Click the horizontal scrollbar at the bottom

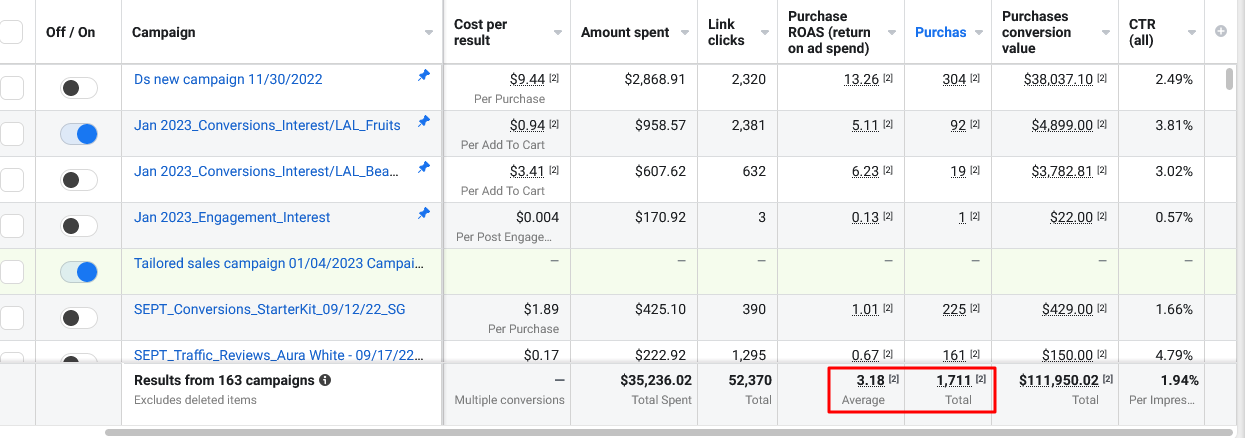click(600, 433)
